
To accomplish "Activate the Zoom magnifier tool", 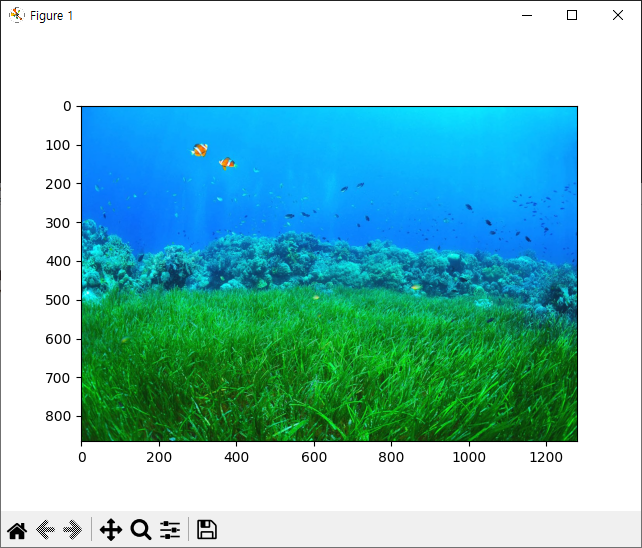I will [x=141, y=530].
